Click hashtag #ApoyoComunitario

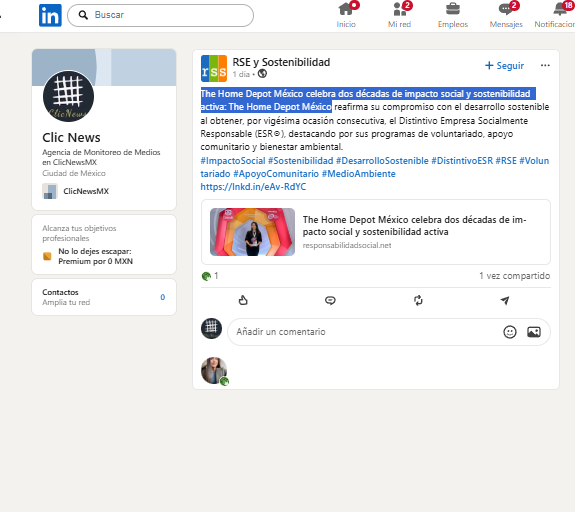tap(276, 174)
